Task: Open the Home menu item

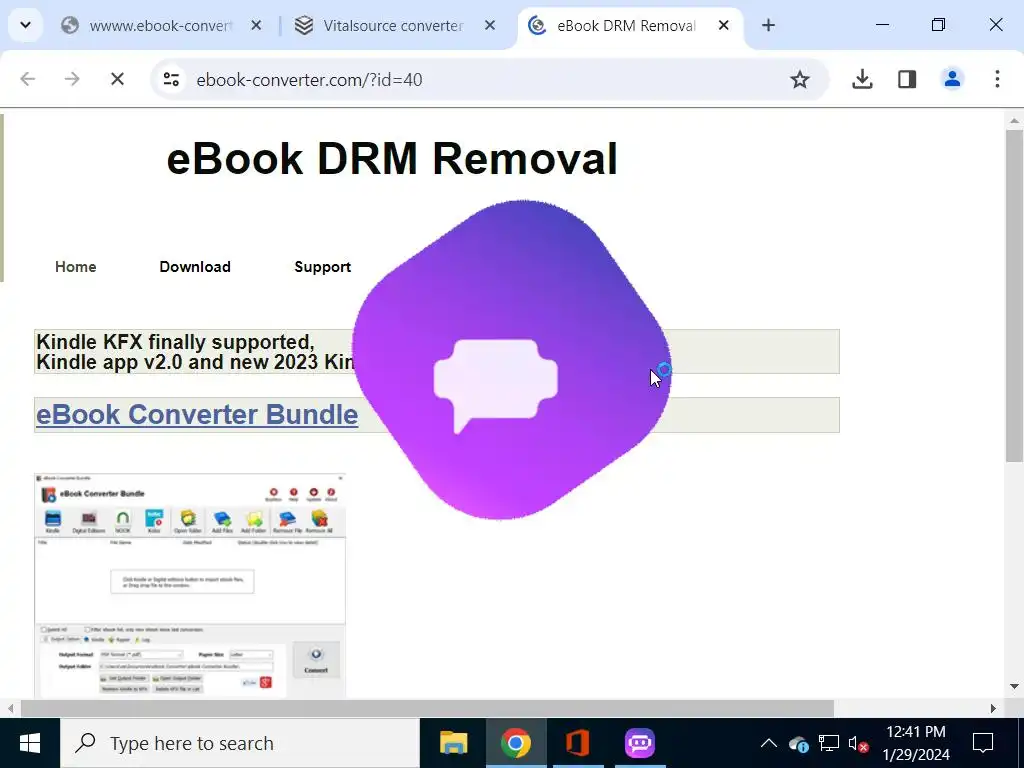Action: pos(76,266)
